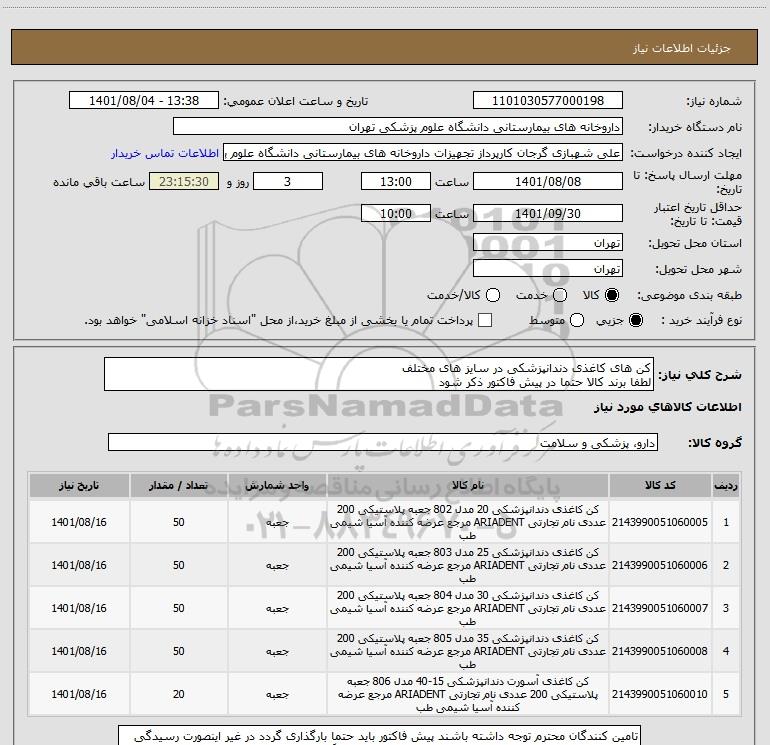Click unit جعبه in row 4
This screenshot has width=770, height=745.
(x=277, y=652)
